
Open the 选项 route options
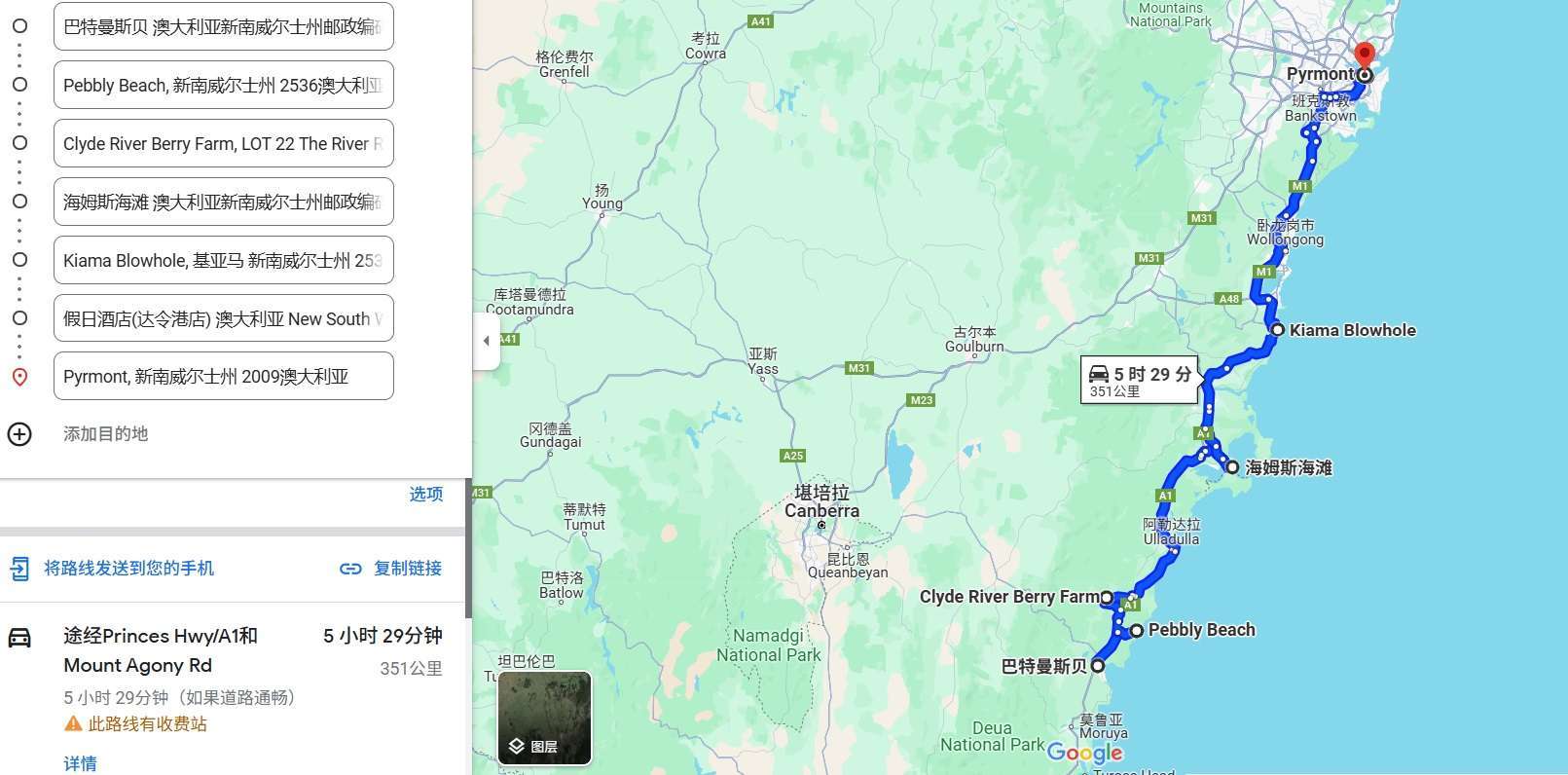tap(426, 495)
